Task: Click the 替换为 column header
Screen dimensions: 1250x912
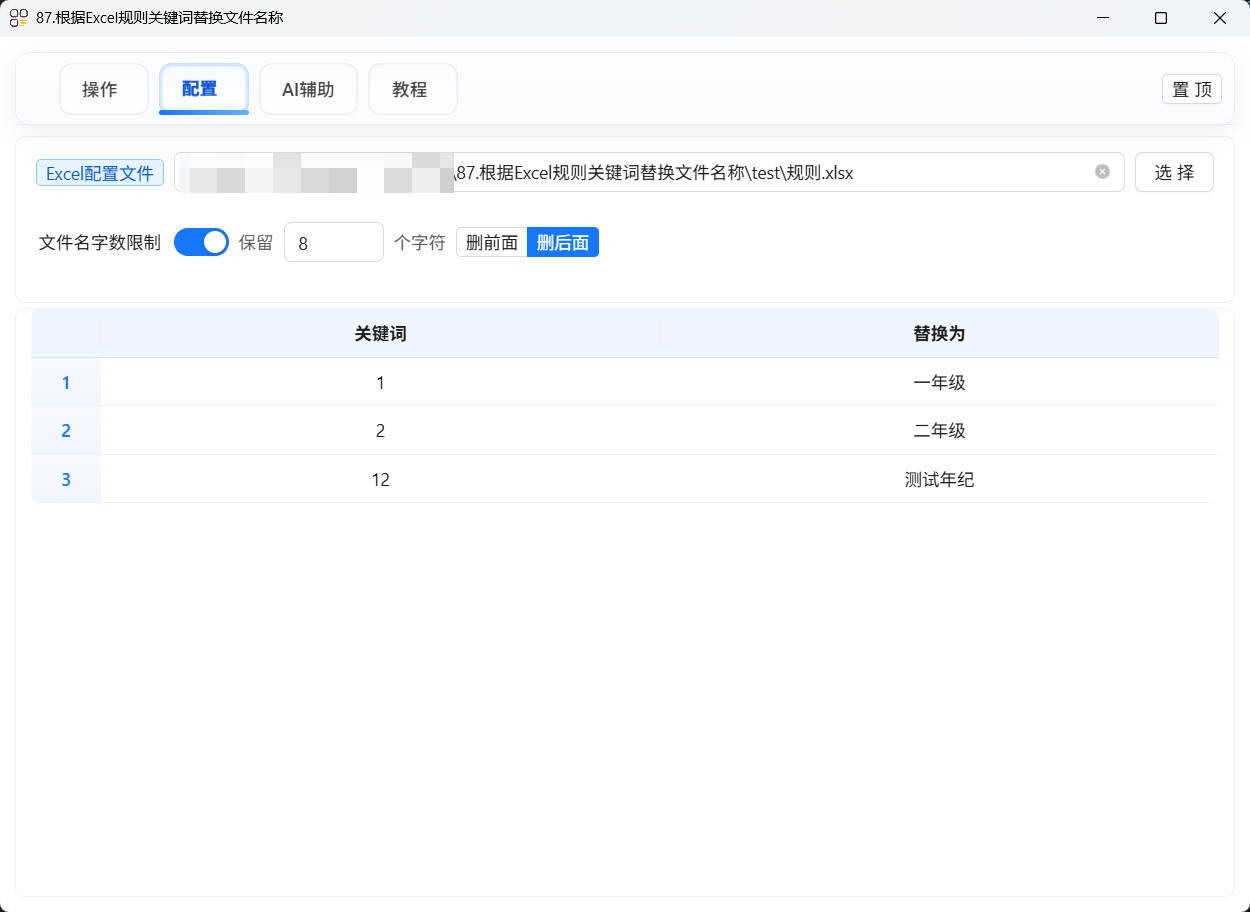Action: pyautogui.click(x=938, y=333)
